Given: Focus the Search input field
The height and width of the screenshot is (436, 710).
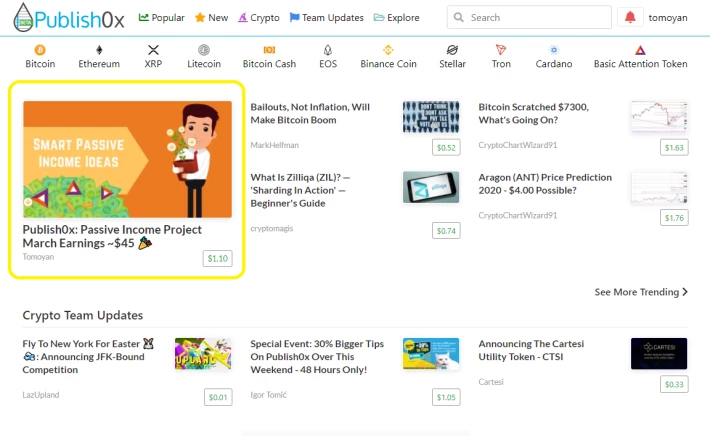Looking at the screenshot, I should point(529,17).
